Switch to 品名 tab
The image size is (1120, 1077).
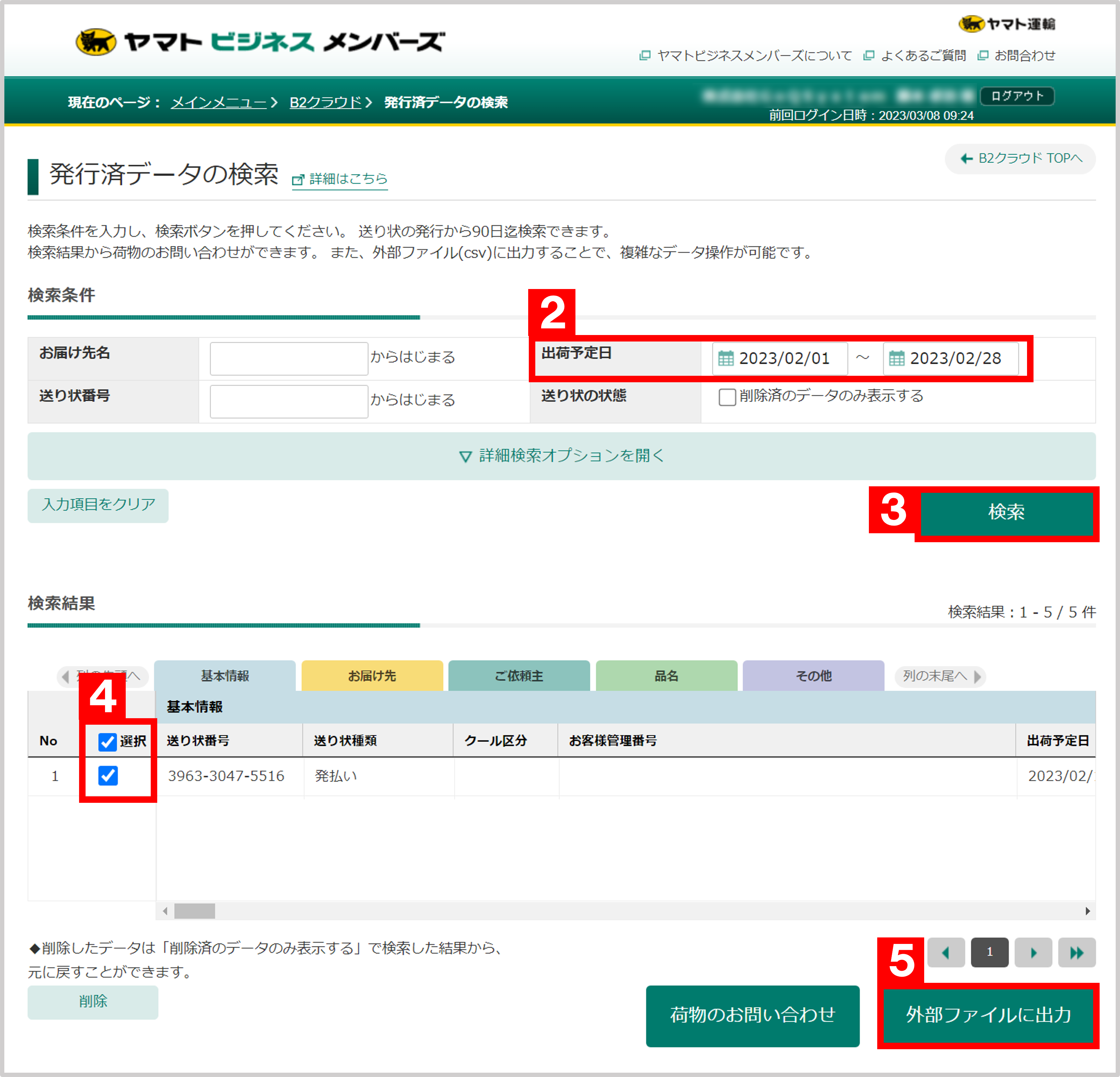[666, 676]
